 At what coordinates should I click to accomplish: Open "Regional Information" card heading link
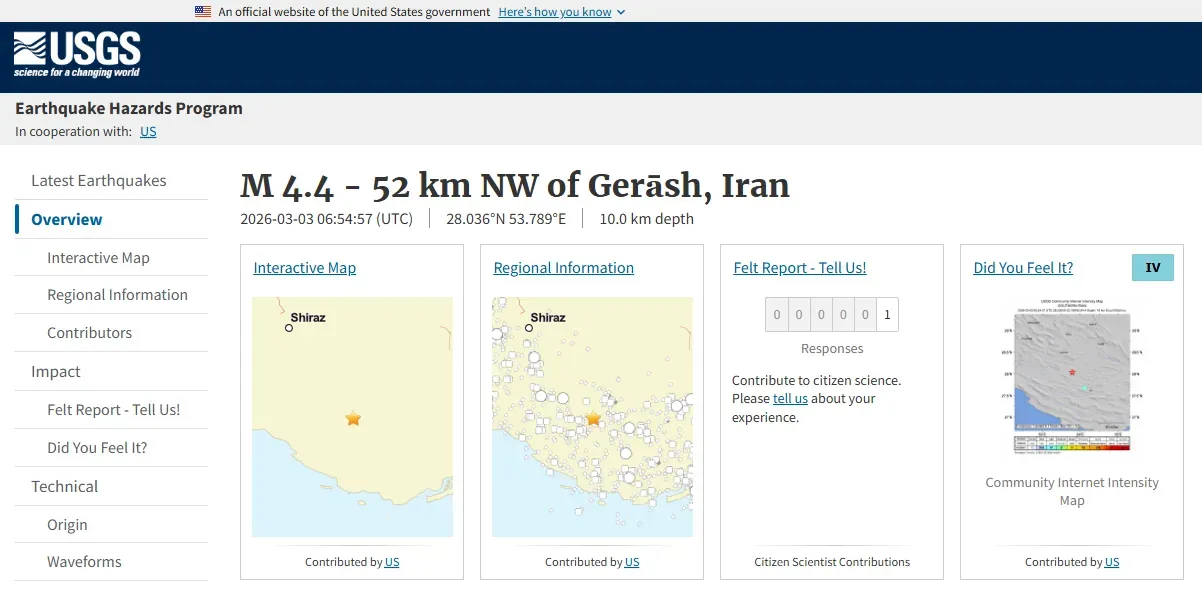[x=563, y=267]
